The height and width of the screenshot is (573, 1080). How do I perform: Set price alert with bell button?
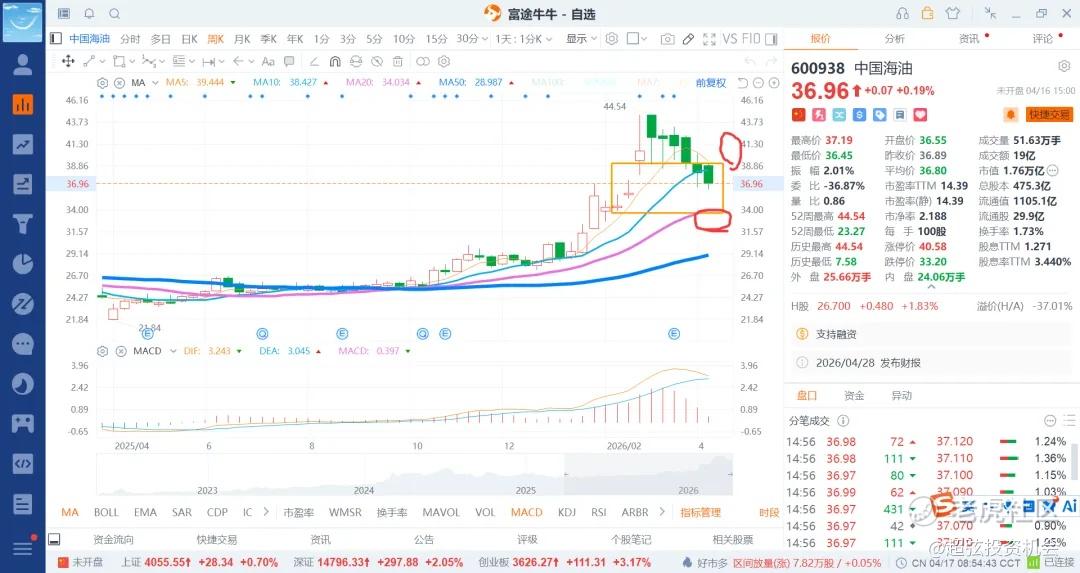click(1011, 114)
